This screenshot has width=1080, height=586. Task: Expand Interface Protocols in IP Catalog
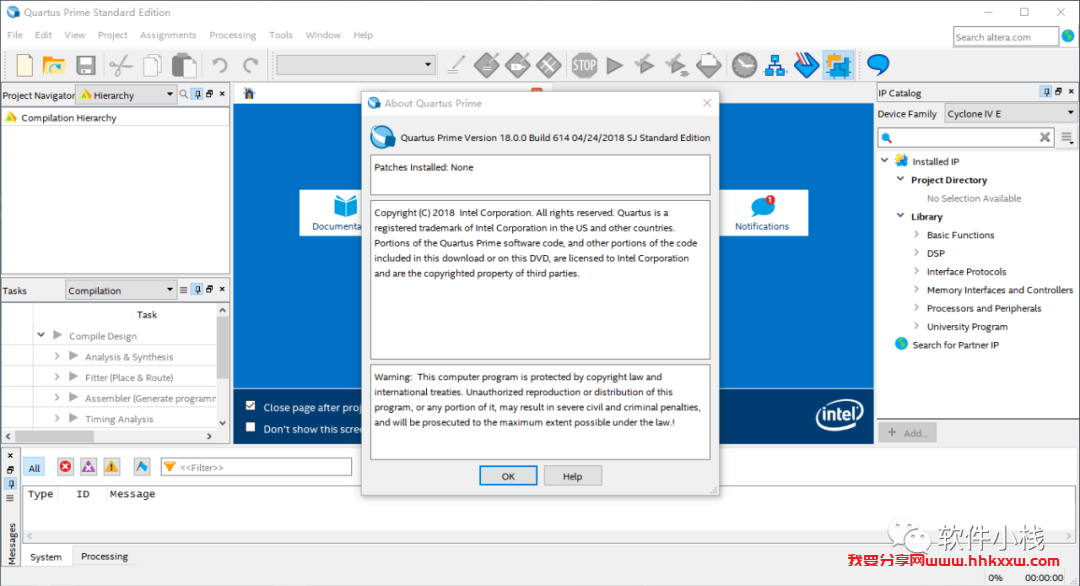coord(916,271)
